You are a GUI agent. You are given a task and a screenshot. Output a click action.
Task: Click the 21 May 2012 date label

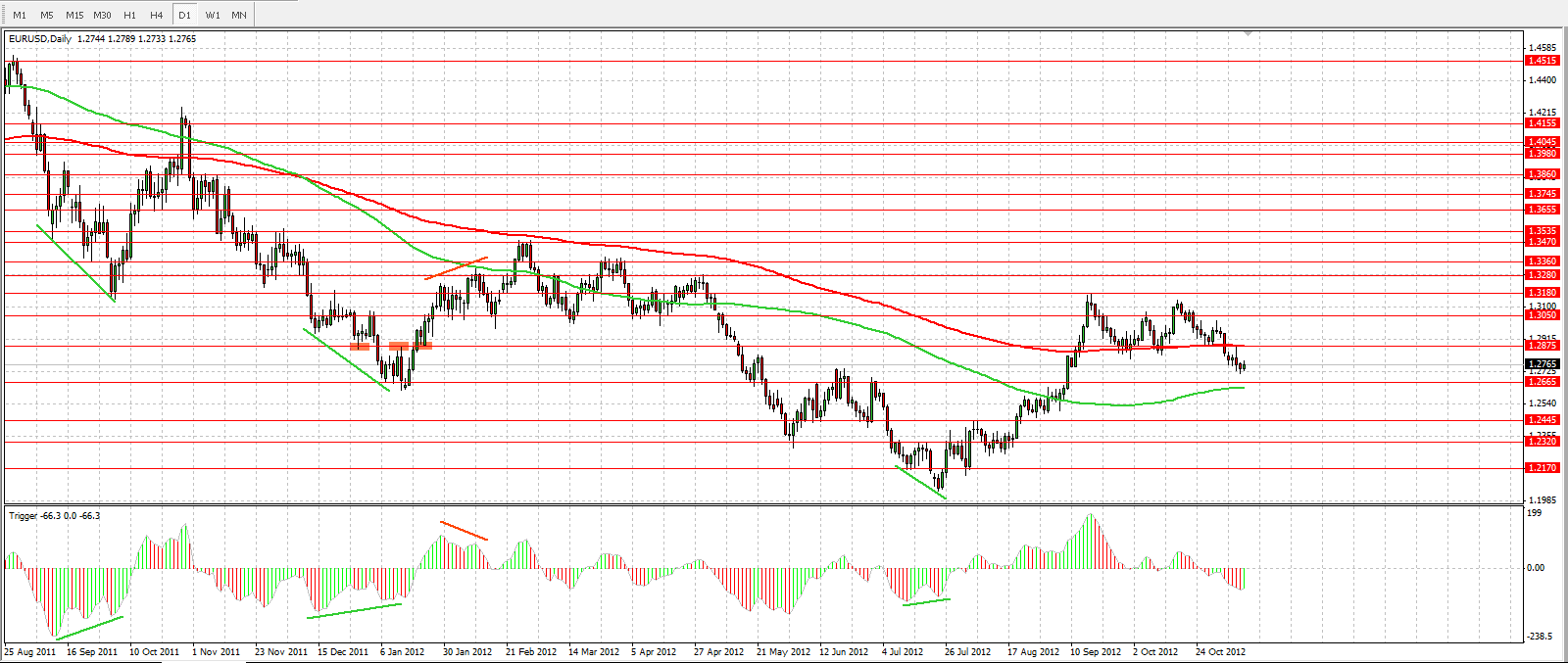click(783, 651)
